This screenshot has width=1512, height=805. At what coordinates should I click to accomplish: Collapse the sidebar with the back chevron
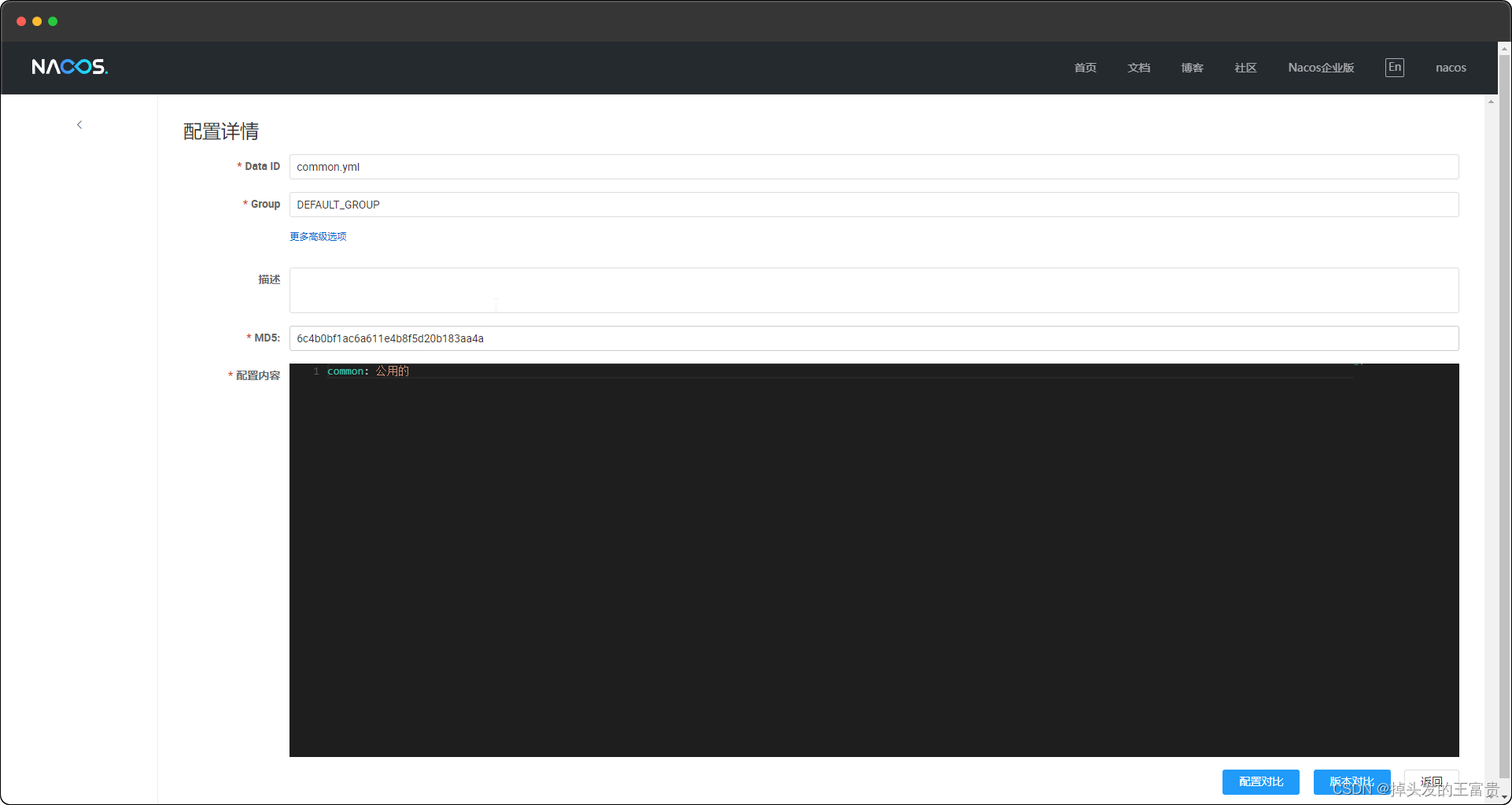(x=79, y=125)
